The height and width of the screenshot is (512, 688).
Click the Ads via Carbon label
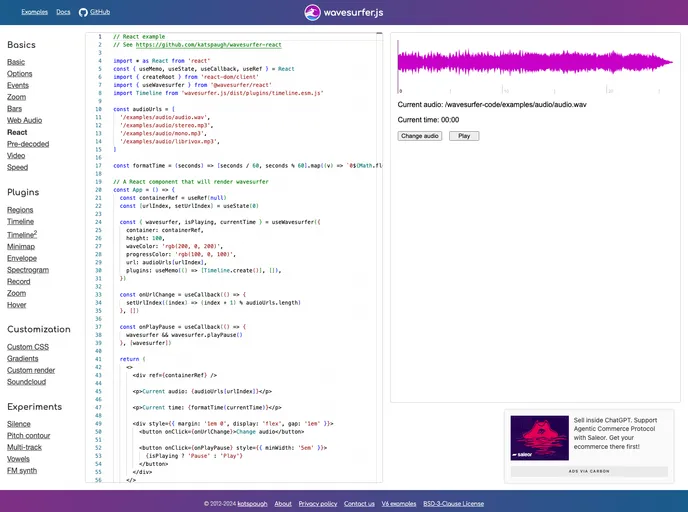click(x=589, y=471)
